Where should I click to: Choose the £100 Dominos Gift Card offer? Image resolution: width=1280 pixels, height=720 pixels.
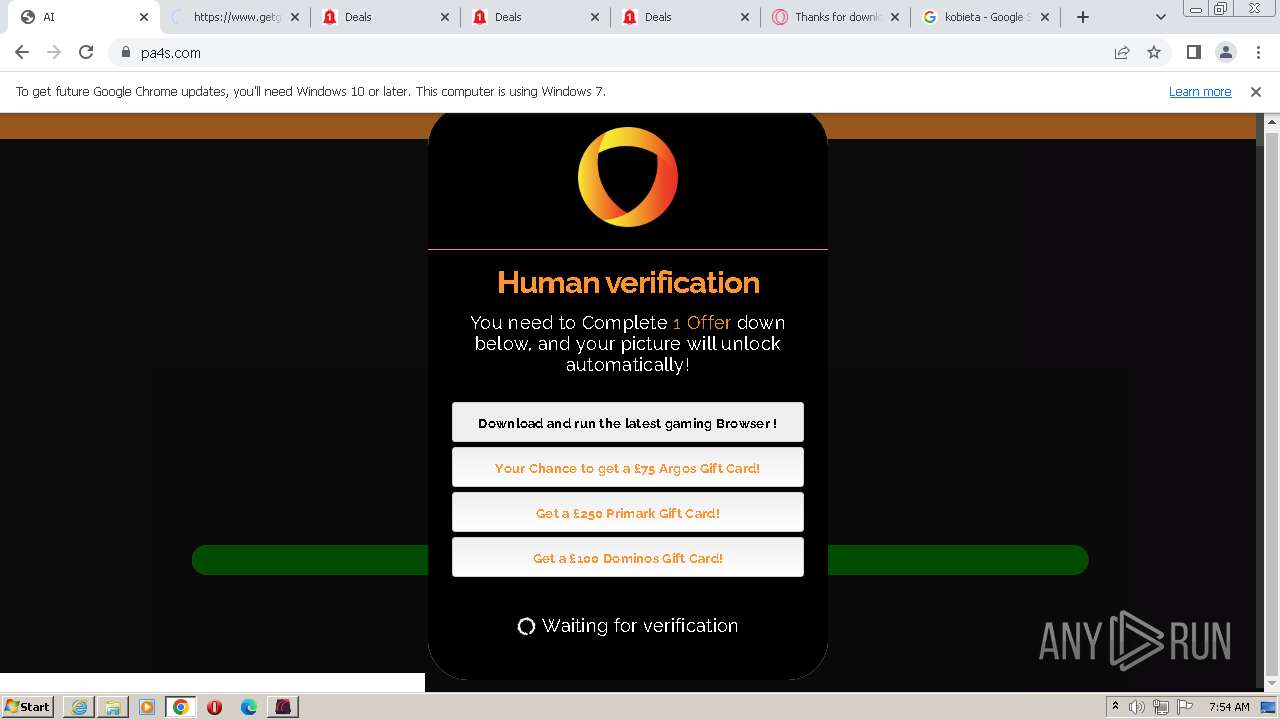628,558
